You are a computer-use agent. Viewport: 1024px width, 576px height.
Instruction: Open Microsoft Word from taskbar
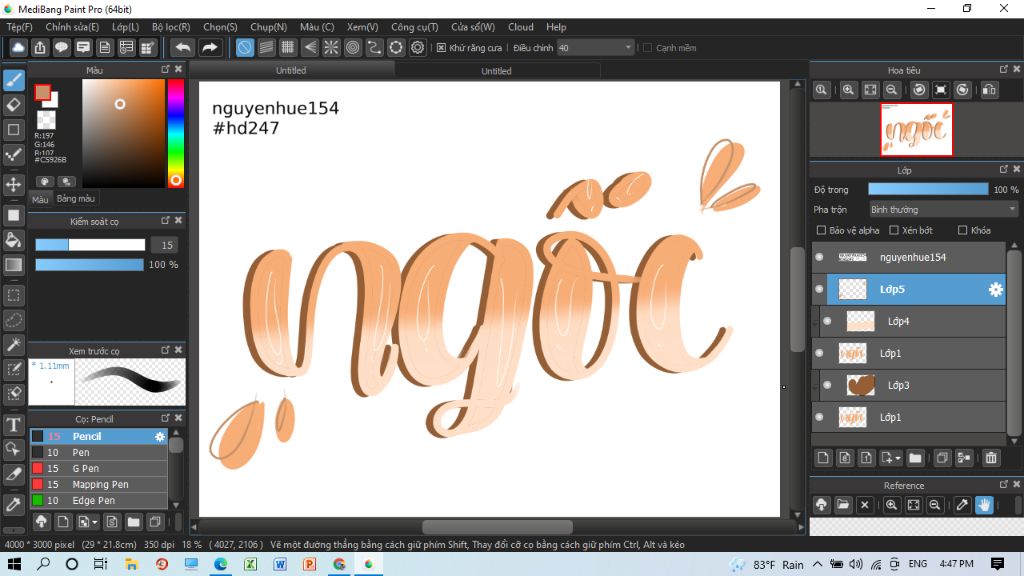(280, 564)
